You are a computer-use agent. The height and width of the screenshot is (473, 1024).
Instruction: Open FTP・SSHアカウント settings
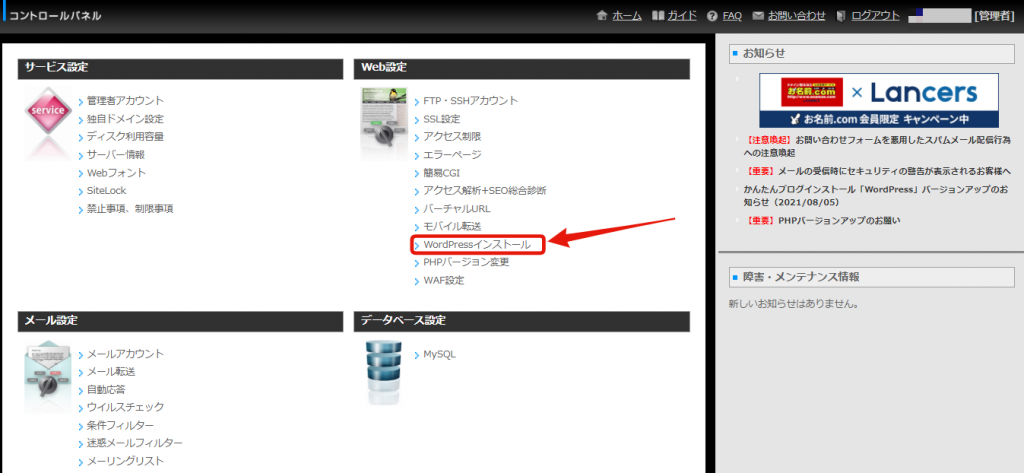(x=470, y=101)
